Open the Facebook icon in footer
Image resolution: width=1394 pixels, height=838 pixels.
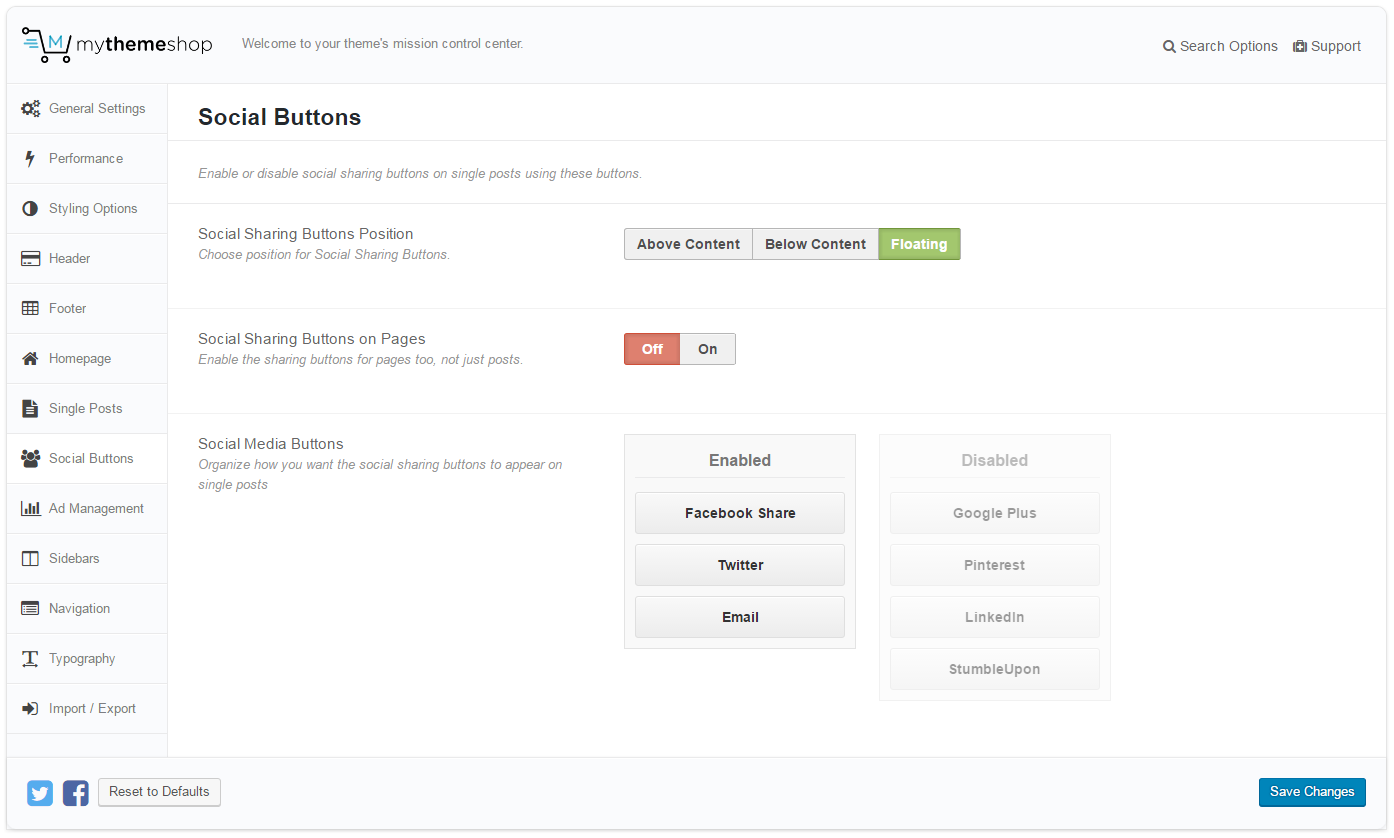[76, 793]
